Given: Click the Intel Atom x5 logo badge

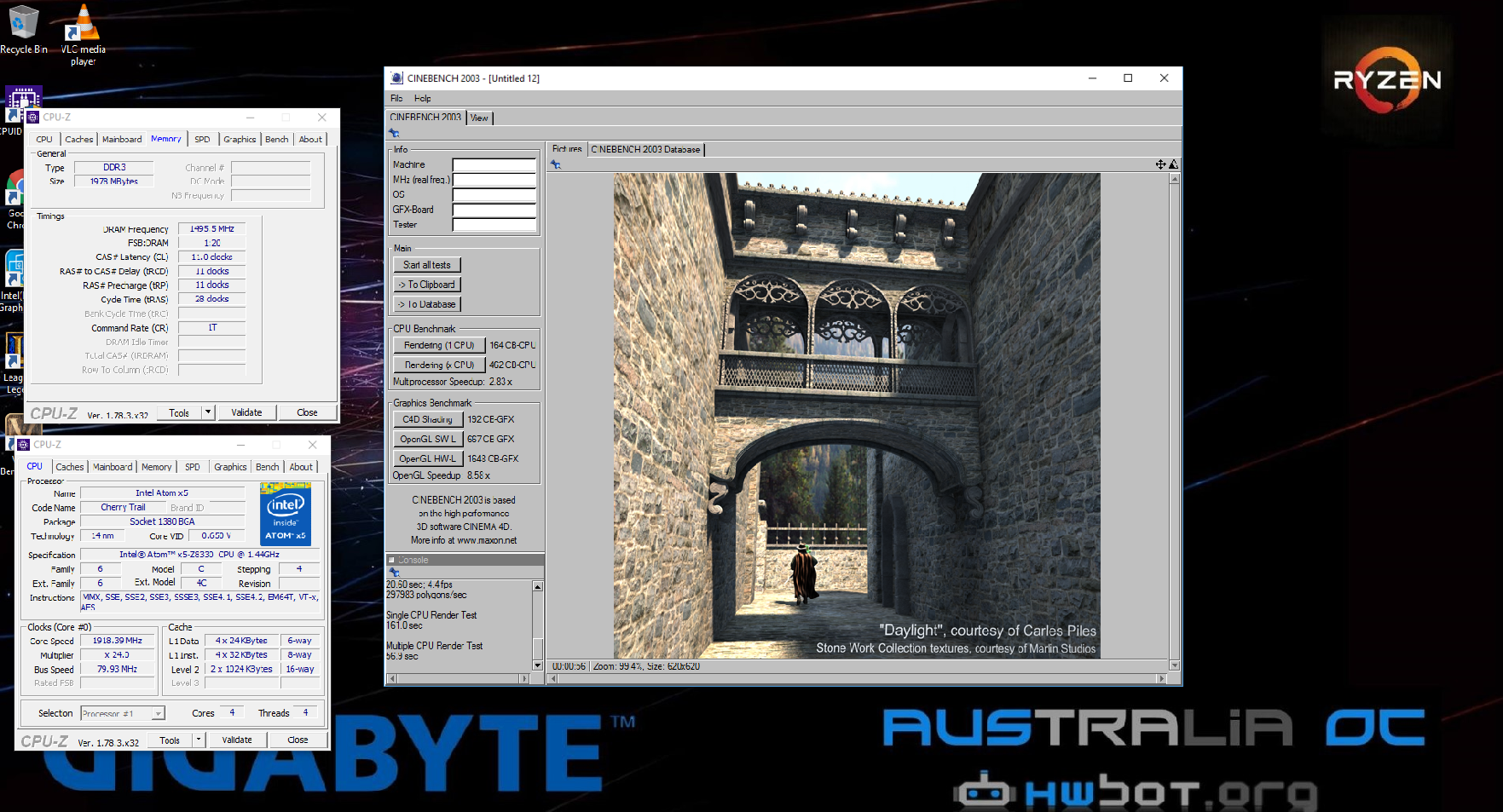Looking at the screenshot, I should point(286,514).
